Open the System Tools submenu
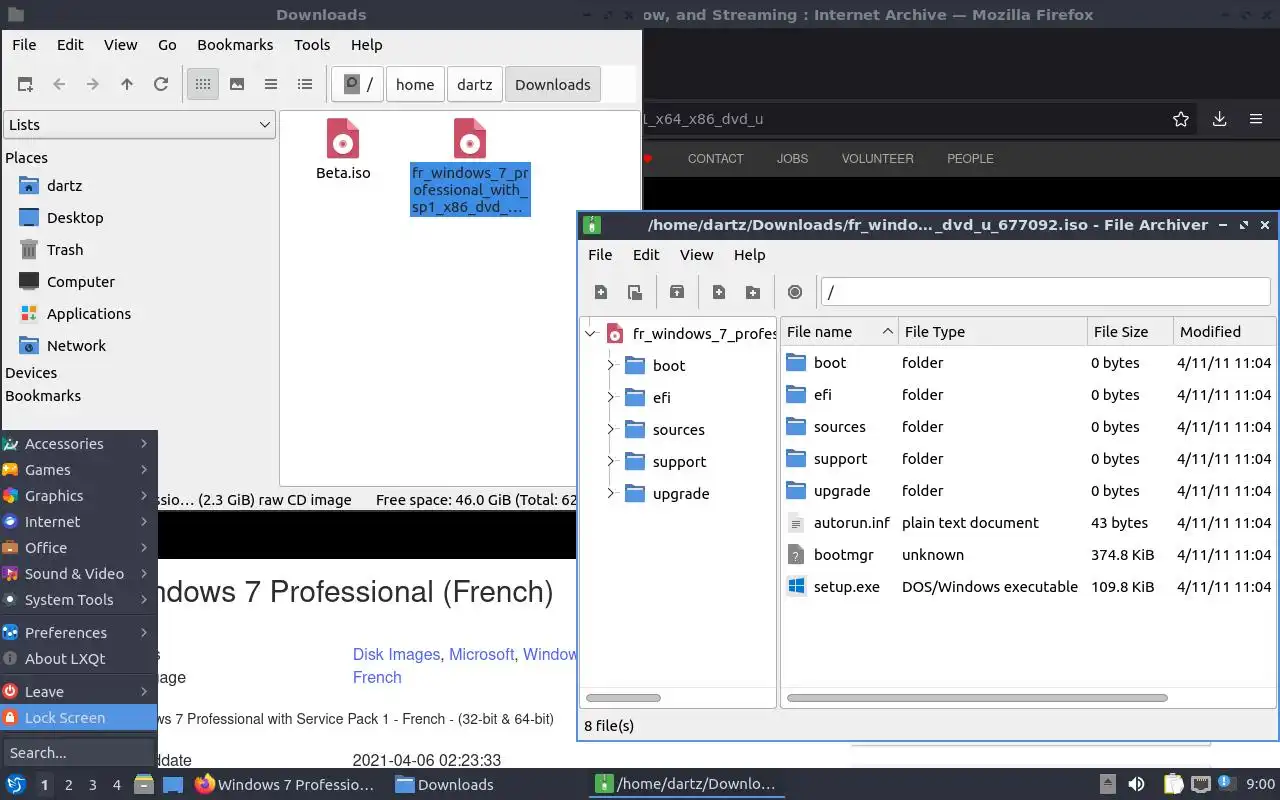This screenshot has width=1280, height=800. coord(78,600)
